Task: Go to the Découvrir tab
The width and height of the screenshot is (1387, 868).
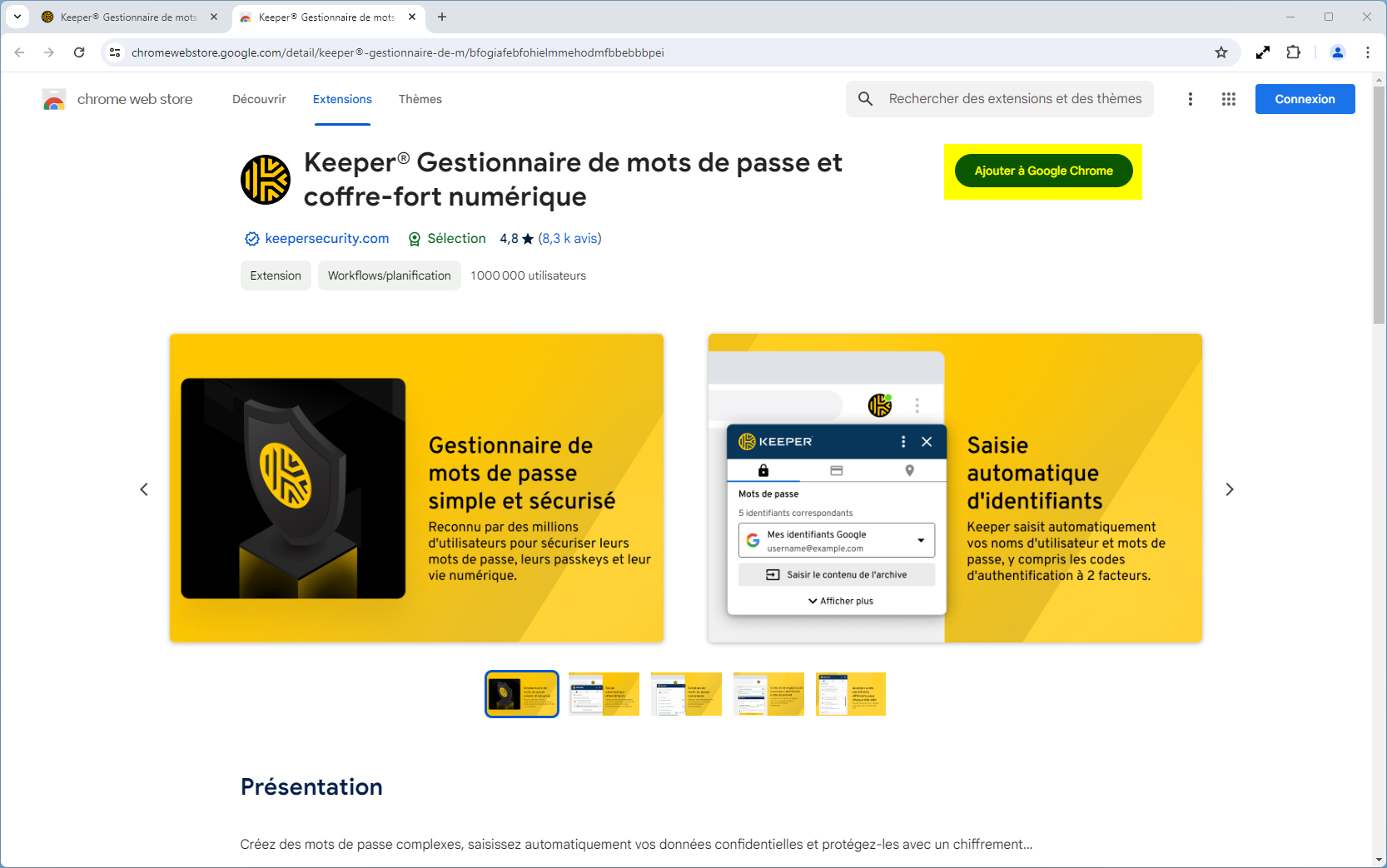Action: (x=259, y=99)
